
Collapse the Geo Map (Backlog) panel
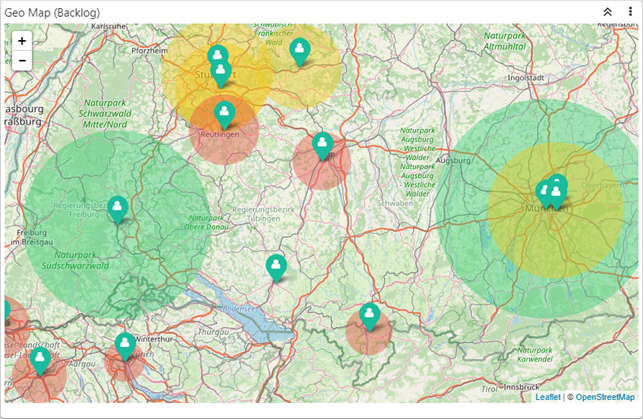pyautogui.click(x=607, y=11)
